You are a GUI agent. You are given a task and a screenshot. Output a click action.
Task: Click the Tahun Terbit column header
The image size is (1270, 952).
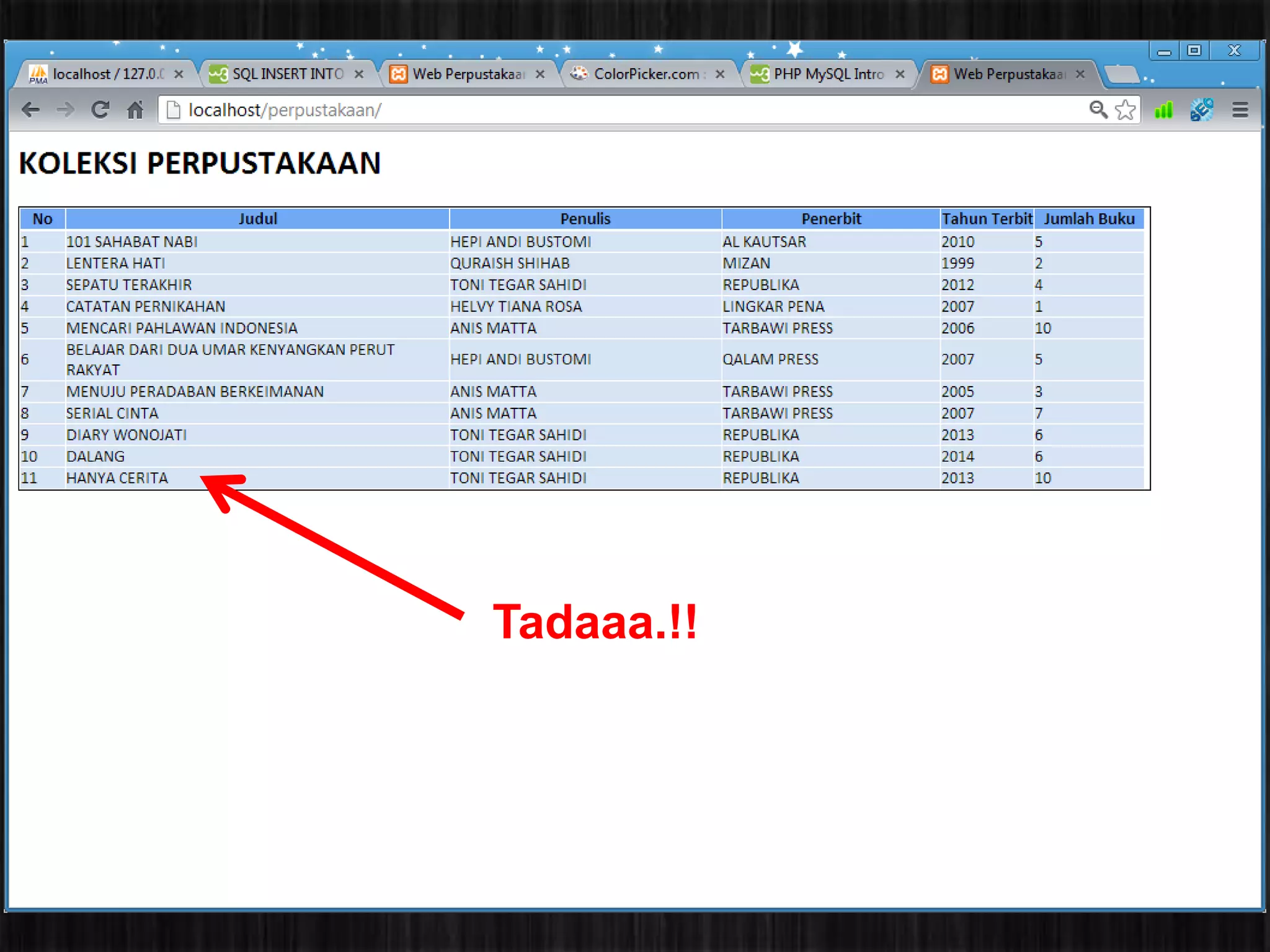click(987, 219)
